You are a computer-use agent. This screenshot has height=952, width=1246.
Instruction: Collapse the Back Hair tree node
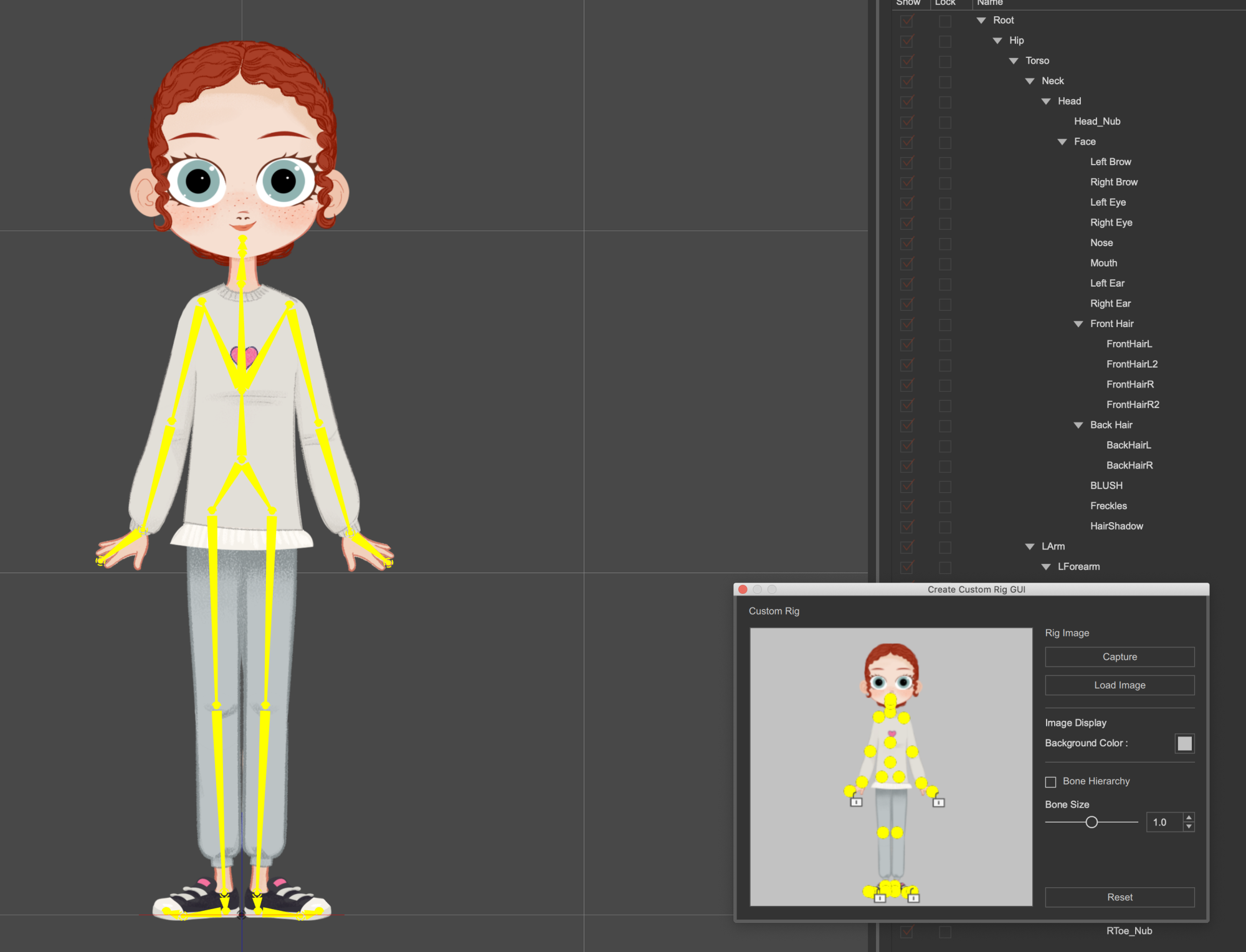pyautogui.click(x=1078, y=426)
